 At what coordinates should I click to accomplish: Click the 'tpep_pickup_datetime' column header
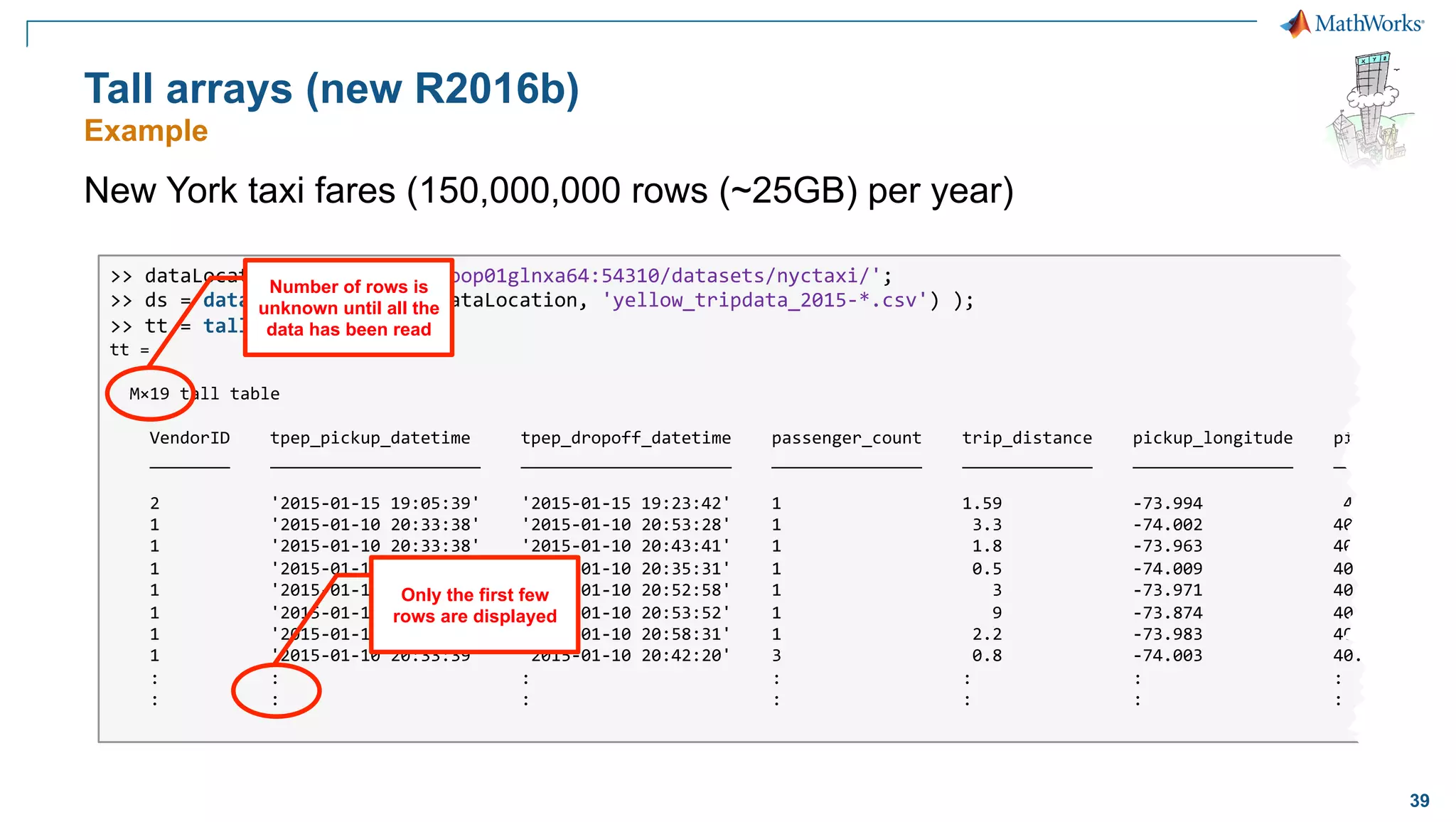[x=370, y=439]
